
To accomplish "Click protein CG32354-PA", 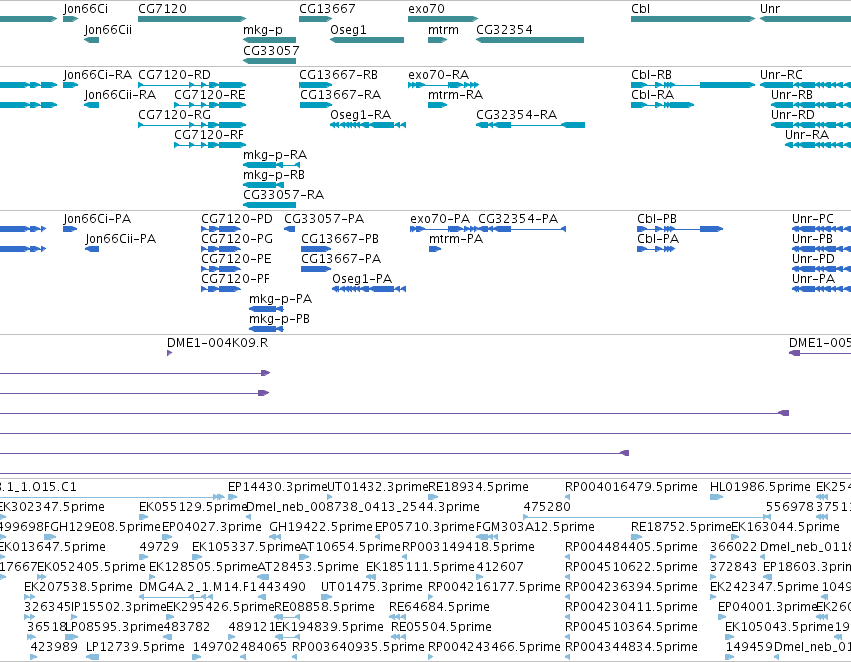I will tap(518, 219).
